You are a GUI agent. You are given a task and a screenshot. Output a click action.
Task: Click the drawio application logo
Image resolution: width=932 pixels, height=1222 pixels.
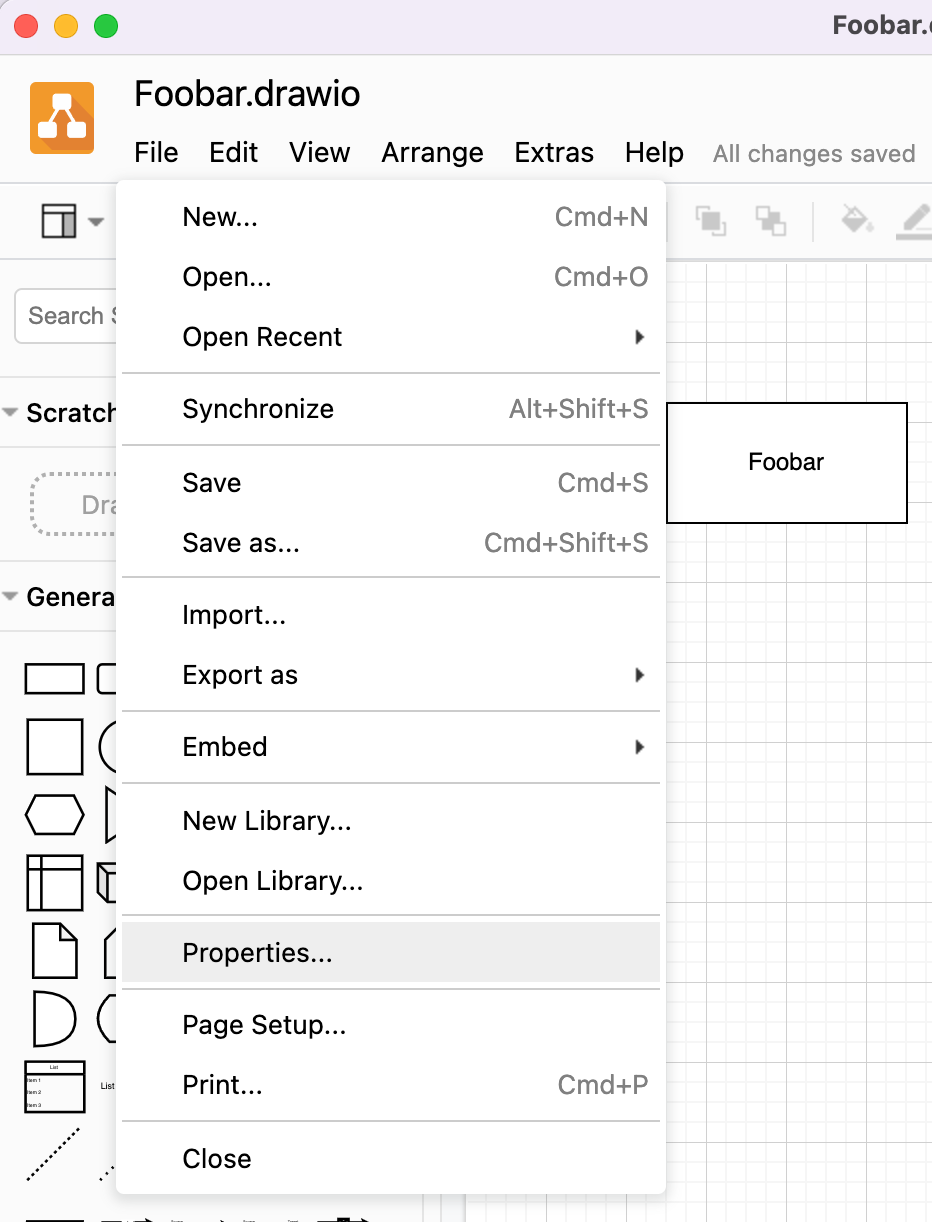coord(60,117)
